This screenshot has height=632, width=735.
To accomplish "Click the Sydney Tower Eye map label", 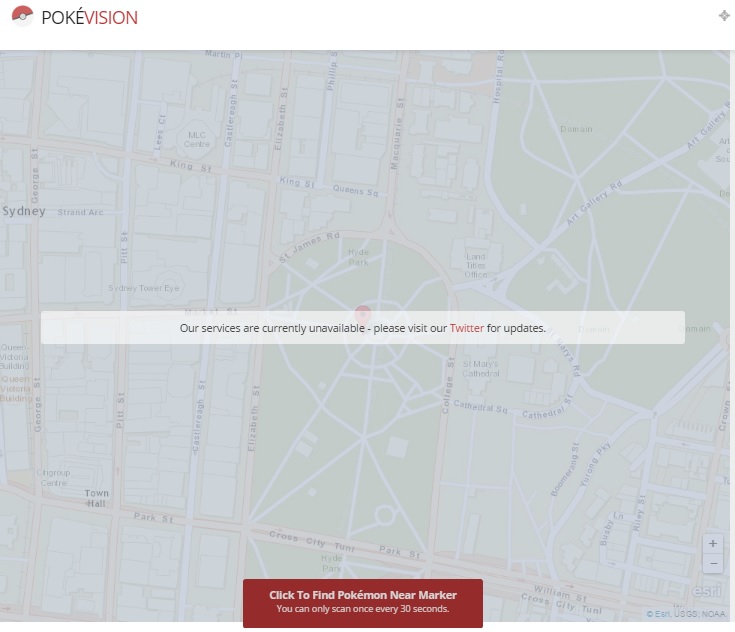I will (x=144, y=288).
